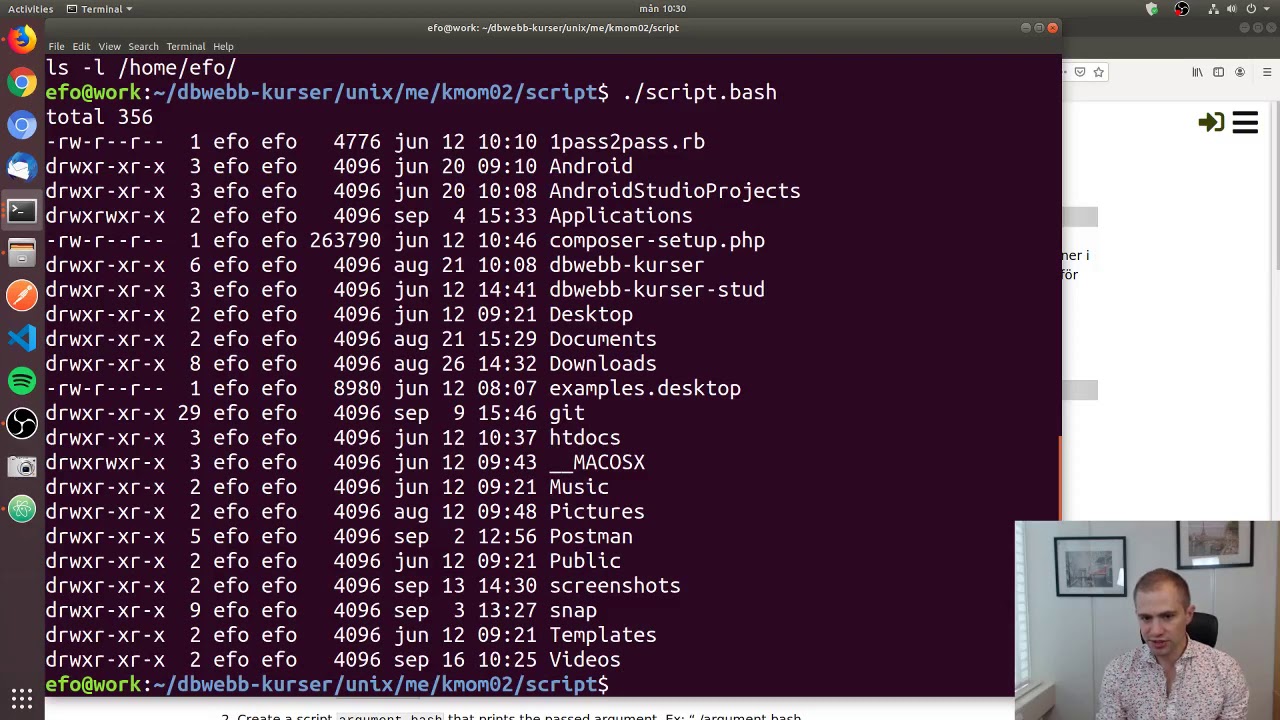Click the green shield tray icon
Viewport: 1280px width, 720px height.
pyautogui.click(x=1152, y=9)
